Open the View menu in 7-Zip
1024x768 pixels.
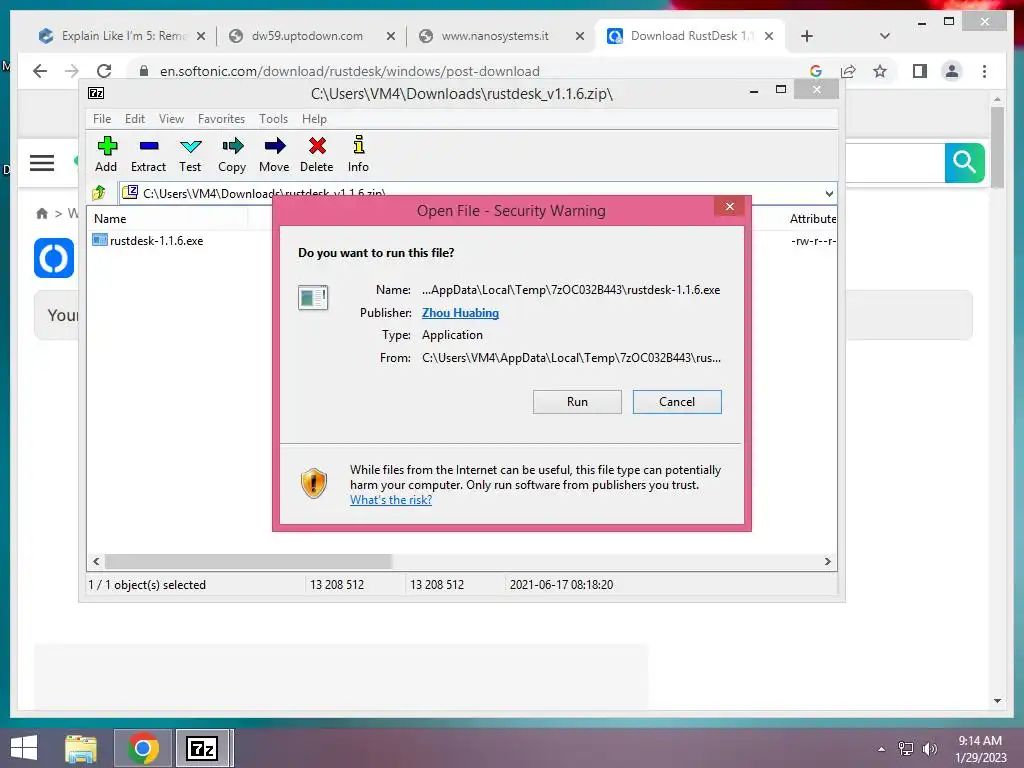(x=171, y=119)
